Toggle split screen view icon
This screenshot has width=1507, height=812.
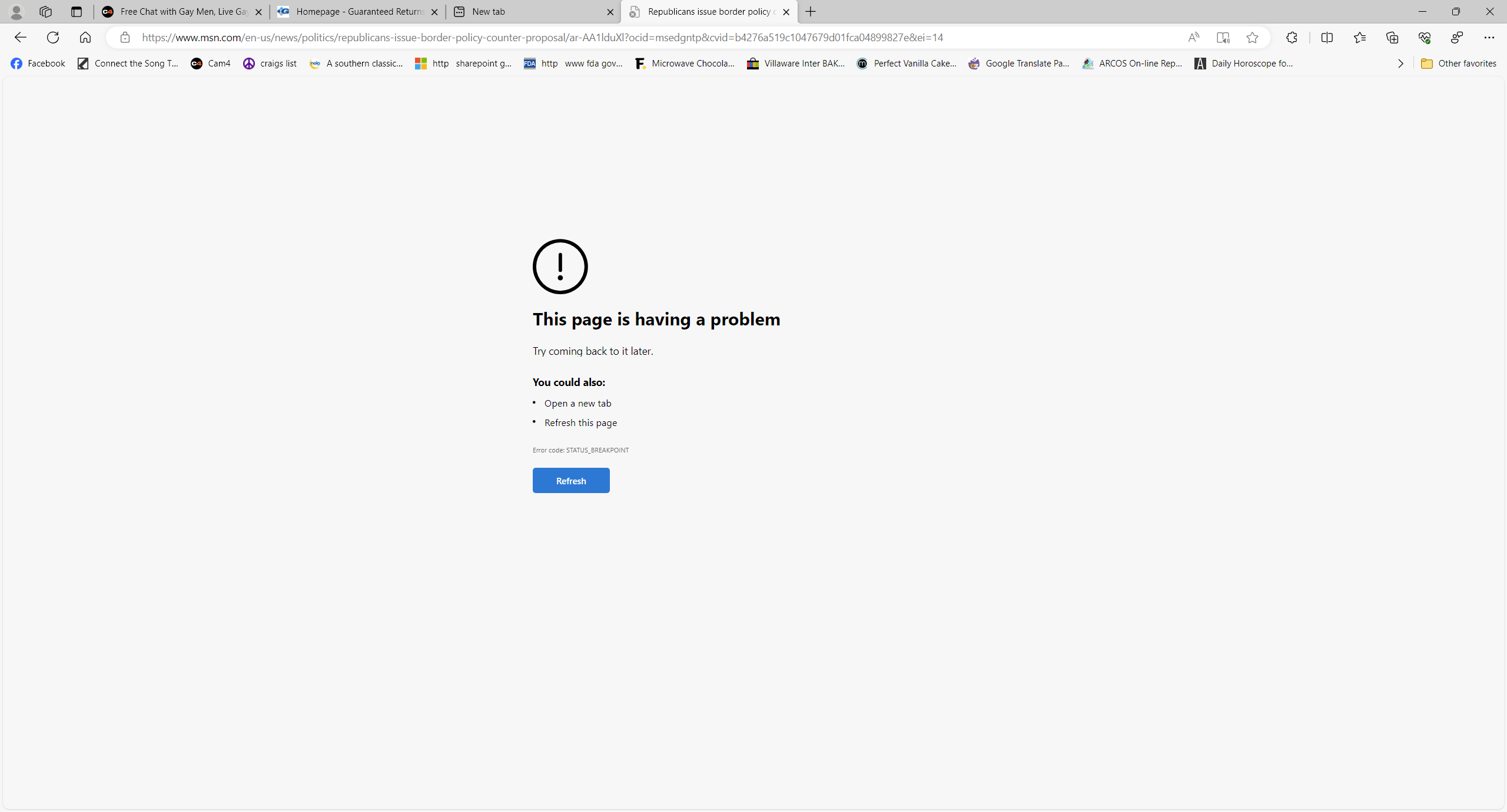pos(1327,38)
